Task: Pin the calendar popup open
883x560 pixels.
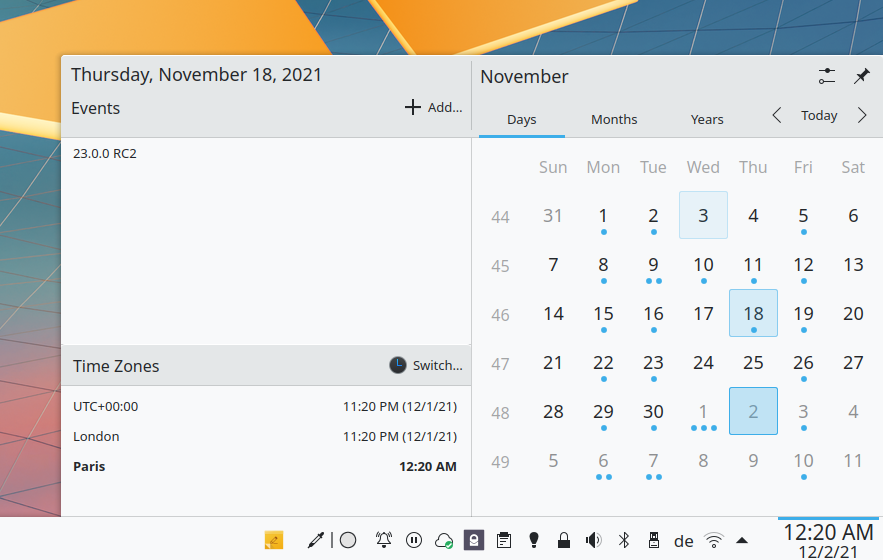Action: [861, 76]
